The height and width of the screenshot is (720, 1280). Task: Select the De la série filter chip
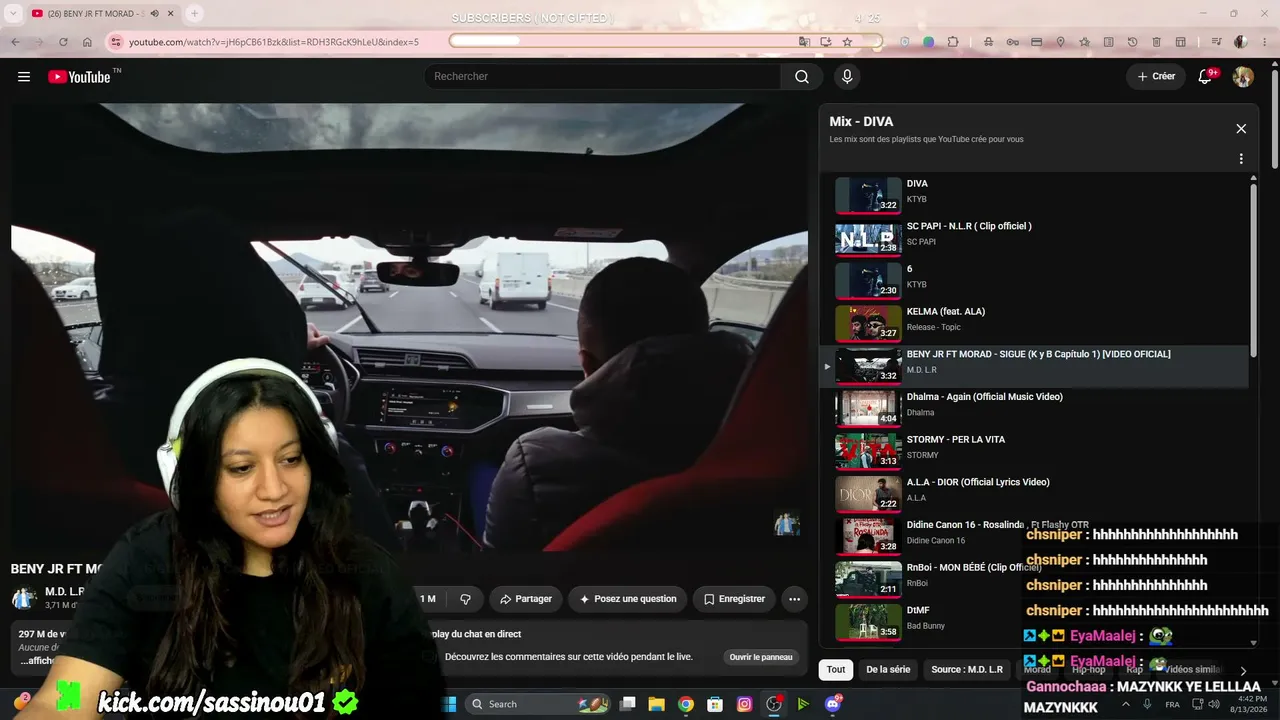click(x=888, y=670)
